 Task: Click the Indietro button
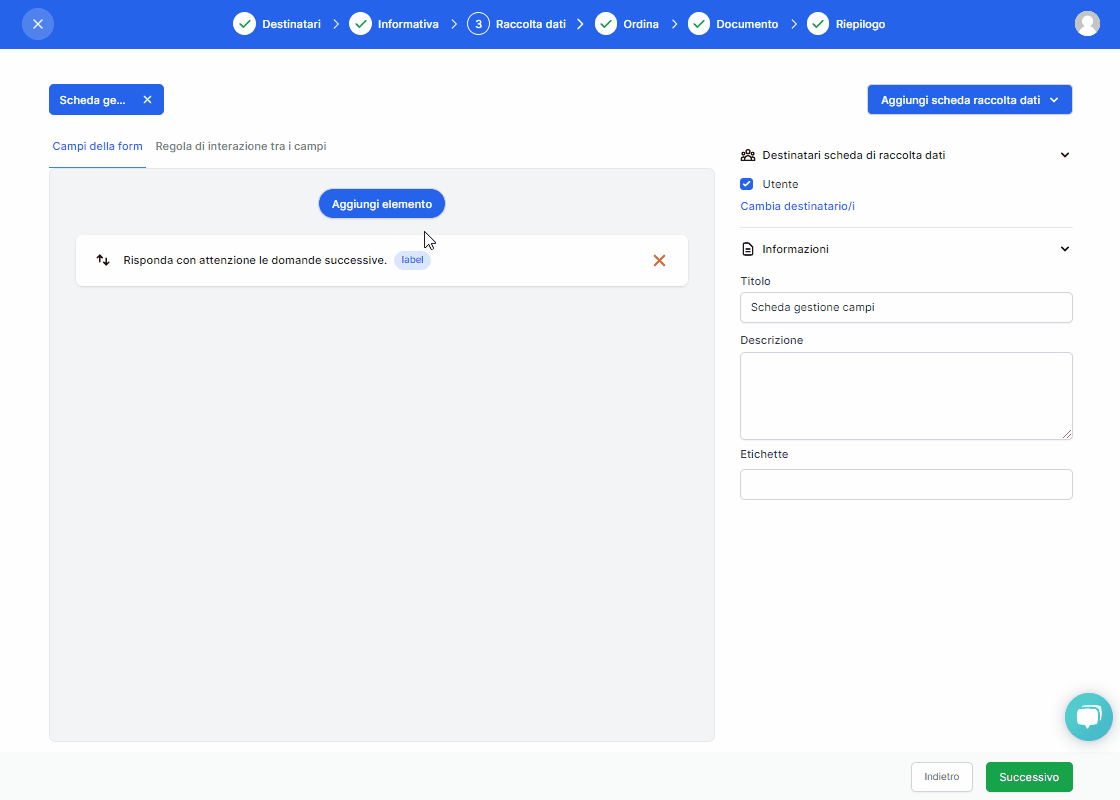click(x=941, y=777)
